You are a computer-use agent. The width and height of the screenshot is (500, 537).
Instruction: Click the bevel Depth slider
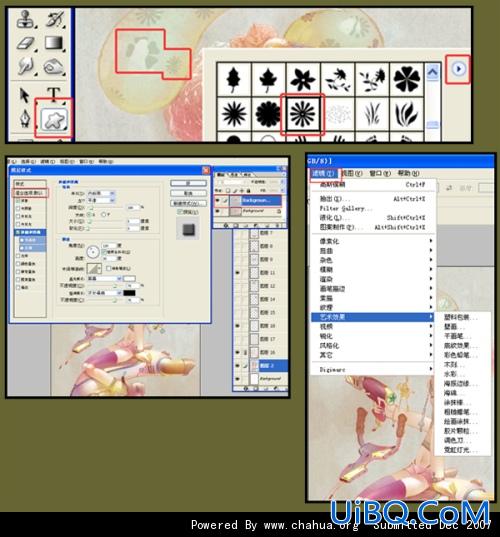pyautogui.click(x=105, y=208)
